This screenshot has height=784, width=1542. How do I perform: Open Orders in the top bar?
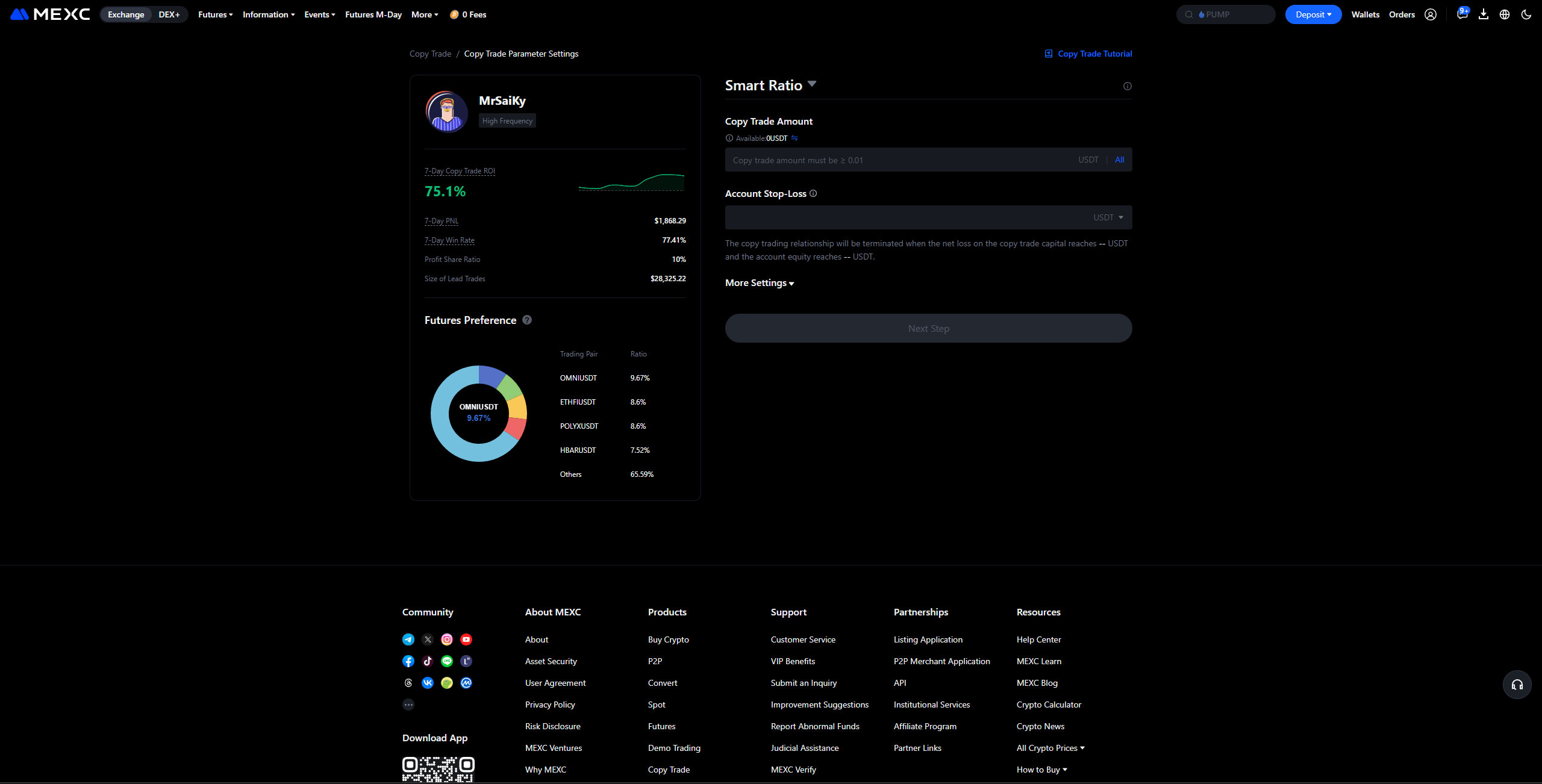click(x=1402, y=14)
